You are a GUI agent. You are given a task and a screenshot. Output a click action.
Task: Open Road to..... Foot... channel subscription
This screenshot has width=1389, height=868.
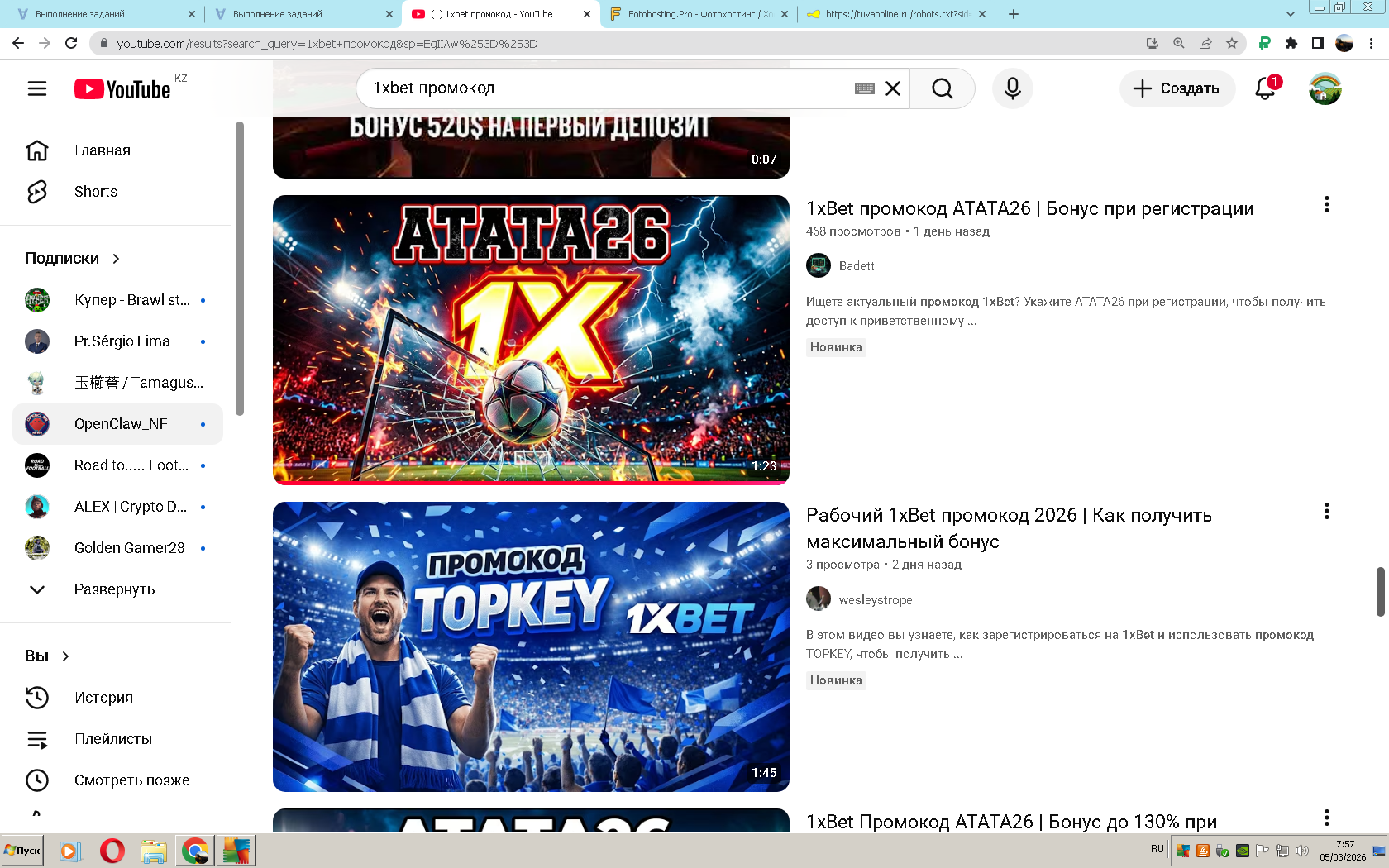tap(117, 465)
